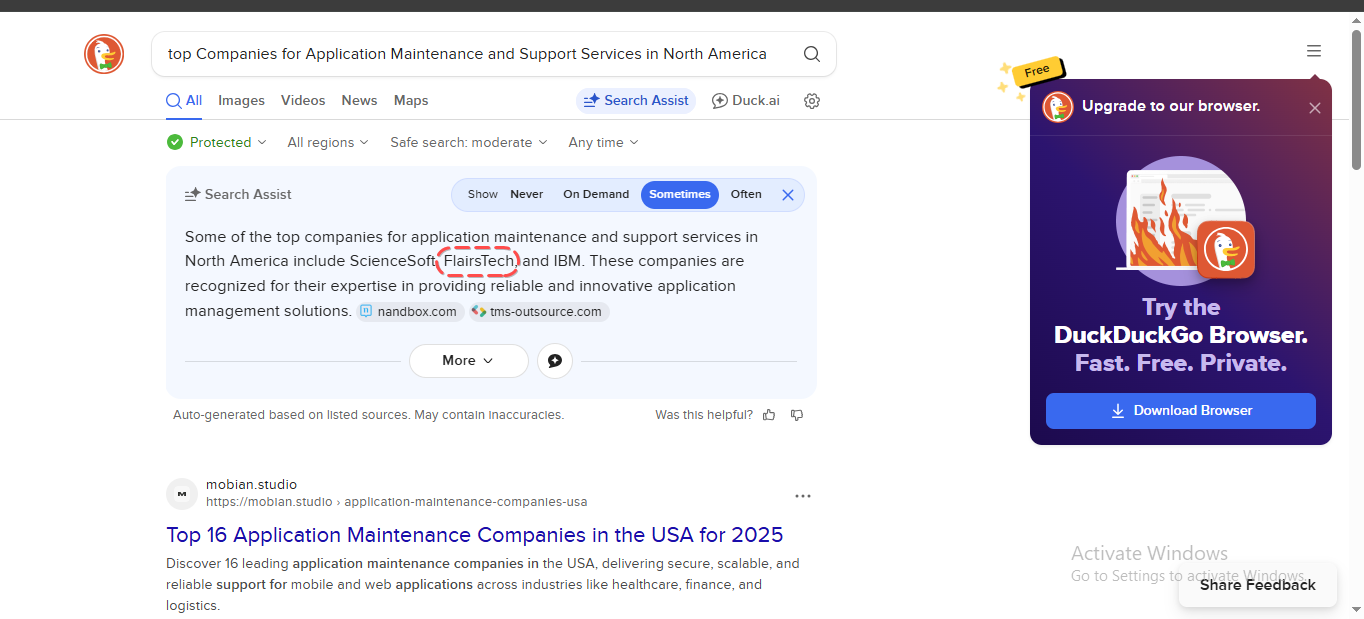Click the DuckDuckGo logo home icon
The height and width of the screenshot is (619, 1364).
tap(104, 54)
